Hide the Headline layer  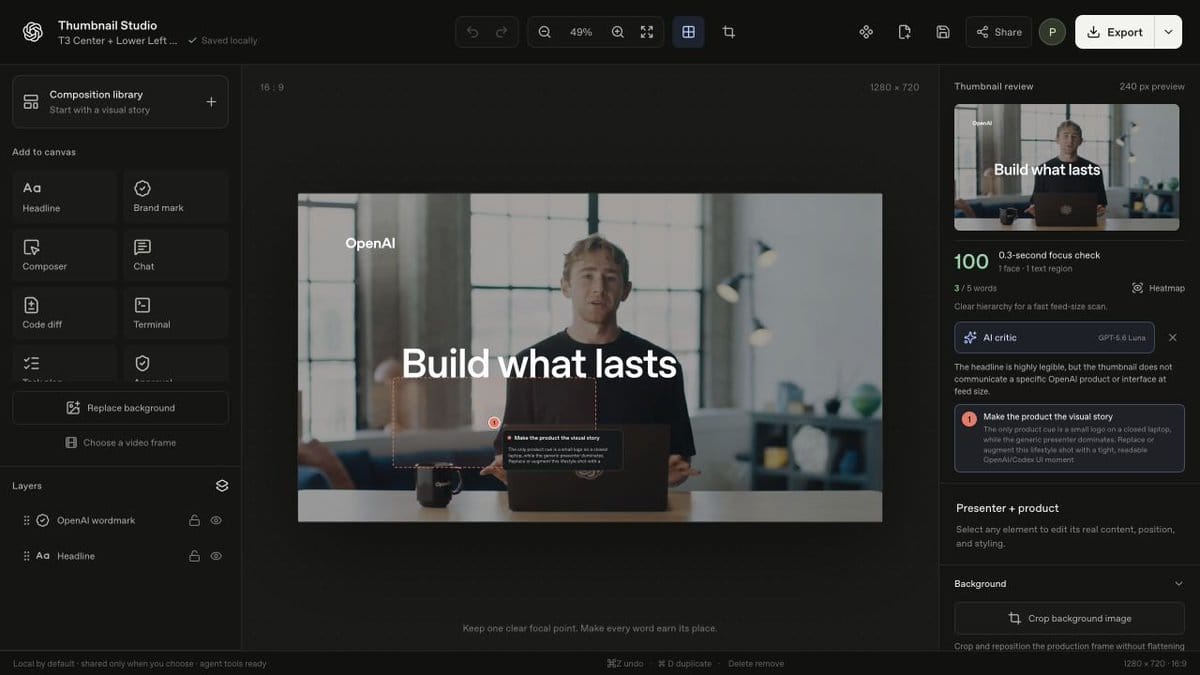click(x=216, y=556)
